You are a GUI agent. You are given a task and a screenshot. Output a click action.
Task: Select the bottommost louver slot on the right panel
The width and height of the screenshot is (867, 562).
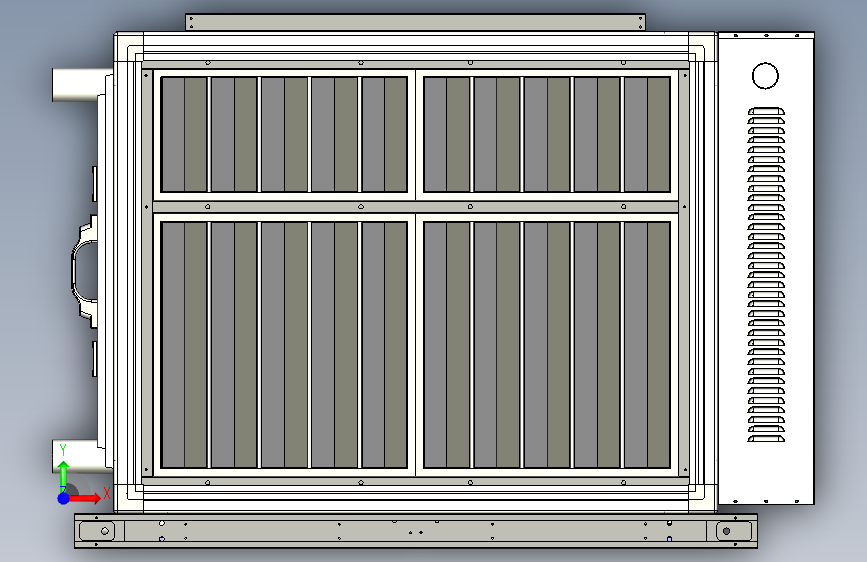point(766,438)
